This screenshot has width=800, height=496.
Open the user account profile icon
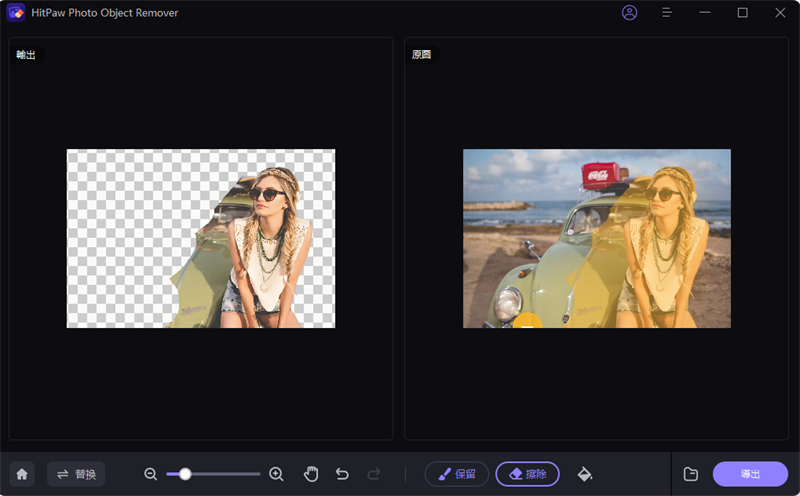629,13
